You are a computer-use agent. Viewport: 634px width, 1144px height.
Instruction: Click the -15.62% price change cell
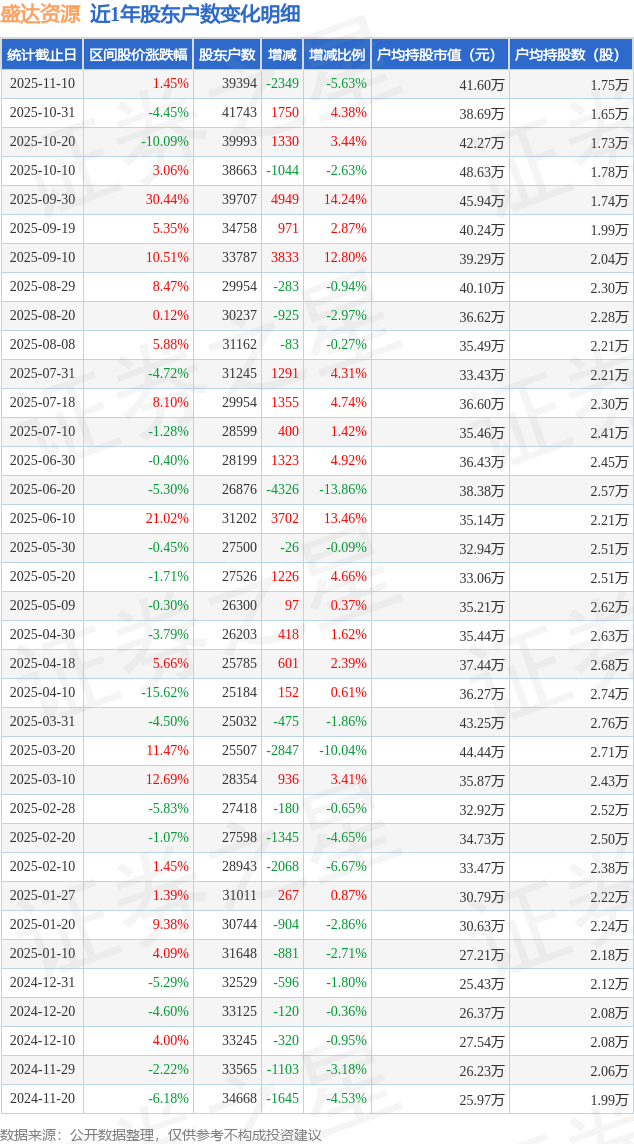click(x=165, y=693)
